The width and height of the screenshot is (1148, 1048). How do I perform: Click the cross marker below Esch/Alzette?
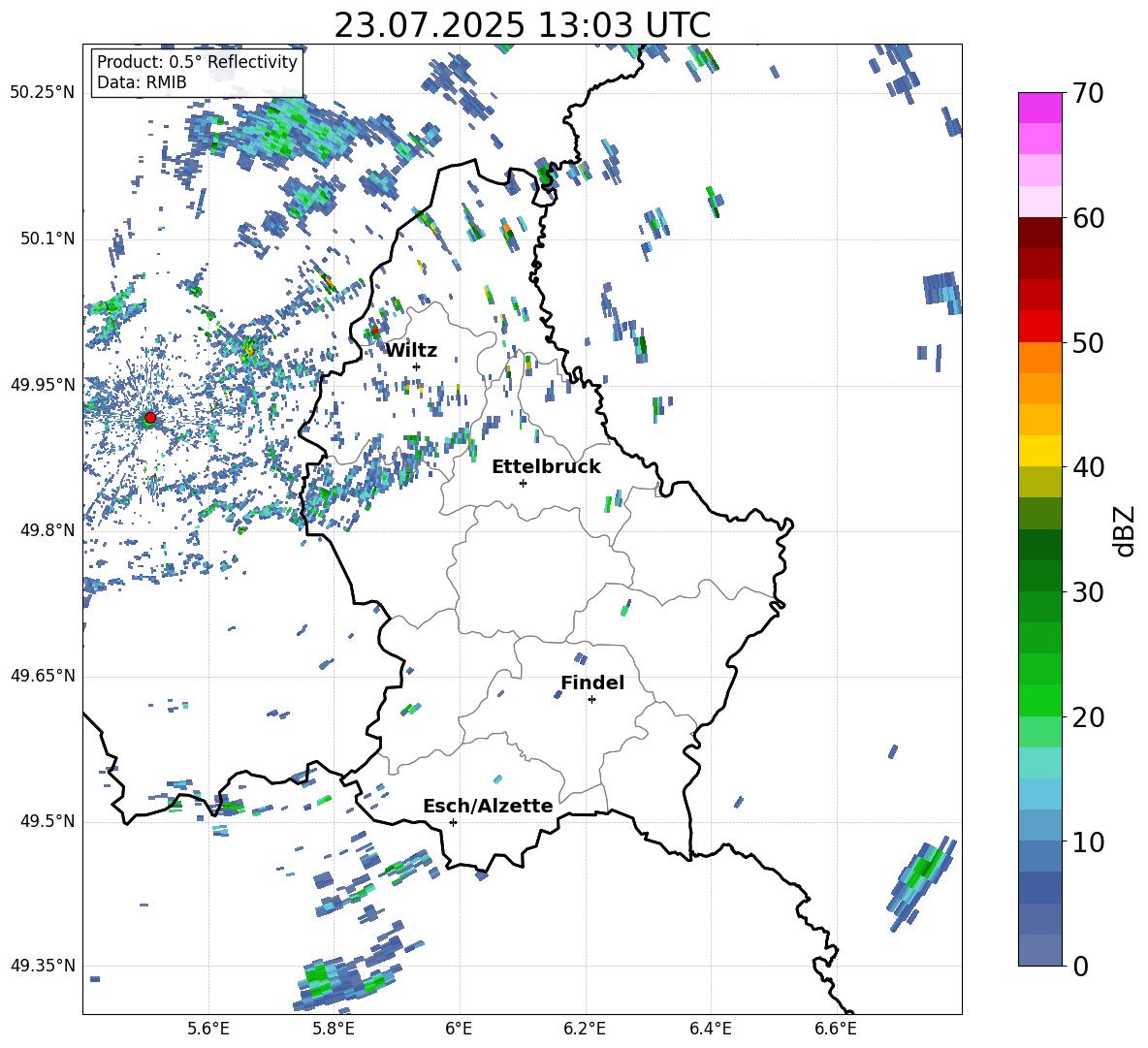453,822
